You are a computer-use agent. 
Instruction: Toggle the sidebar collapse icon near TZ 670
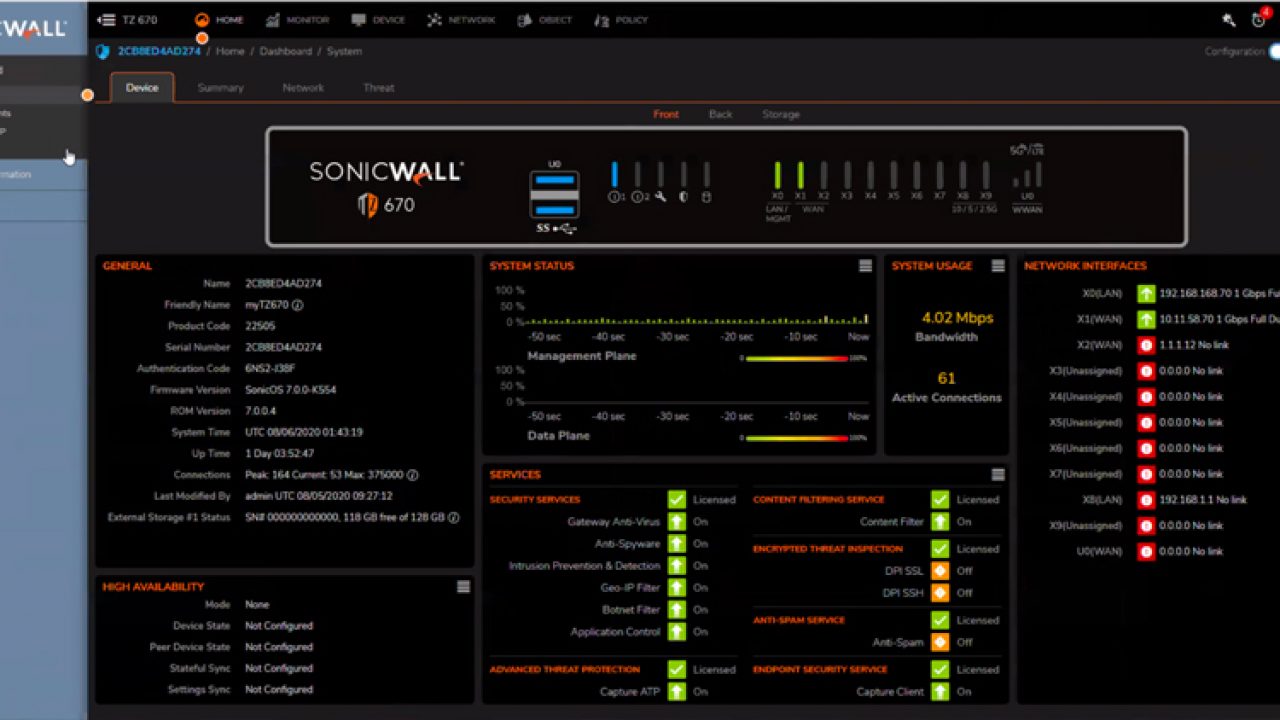click(106, 20)
